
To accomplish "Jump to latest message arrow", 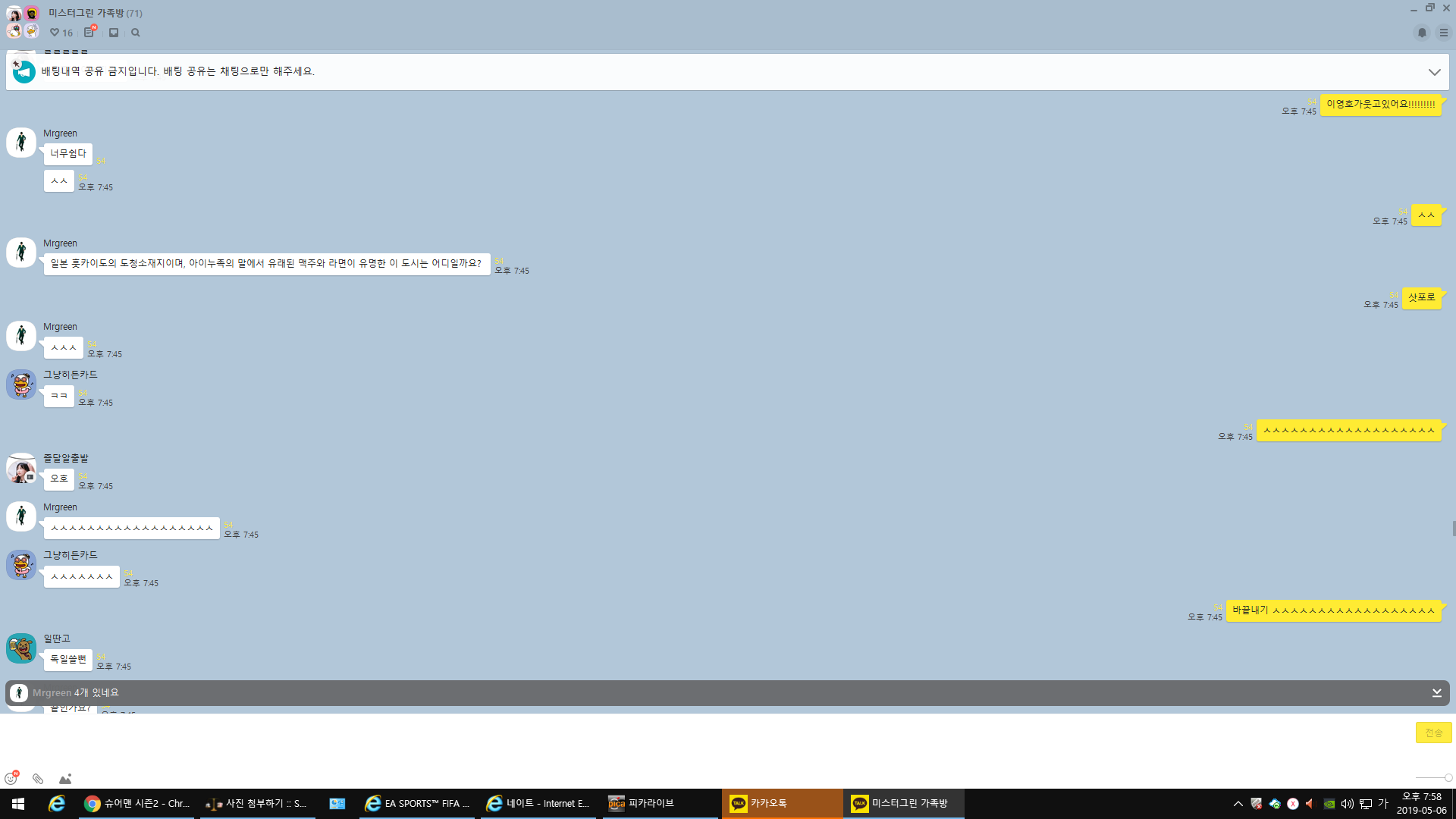I will 1436,693.
